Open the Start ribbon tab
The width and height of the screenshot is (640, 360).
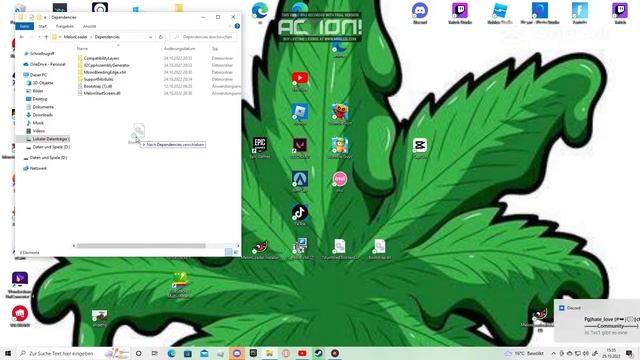[42, 26]
